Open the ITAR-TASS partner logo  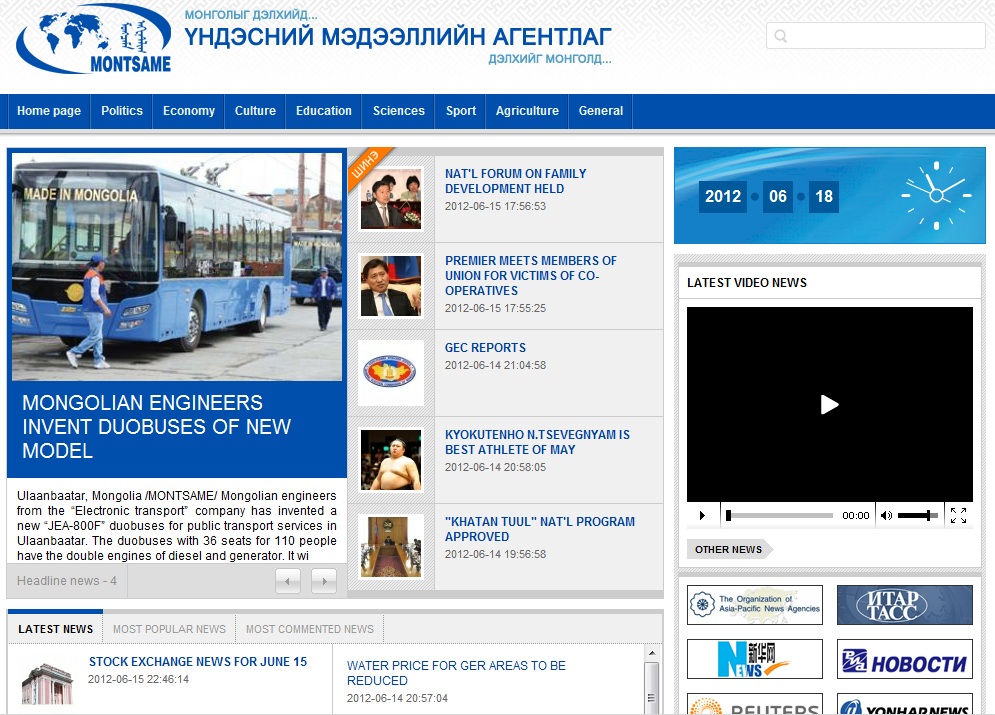pos(904,605)
